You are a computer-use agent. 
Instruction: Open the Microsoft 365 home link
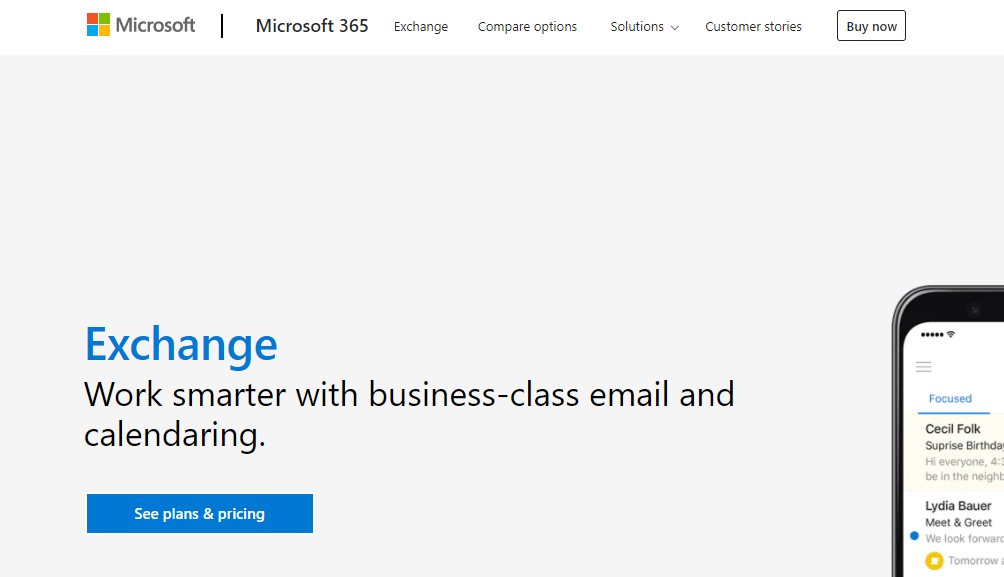click(x=312, y=26)
